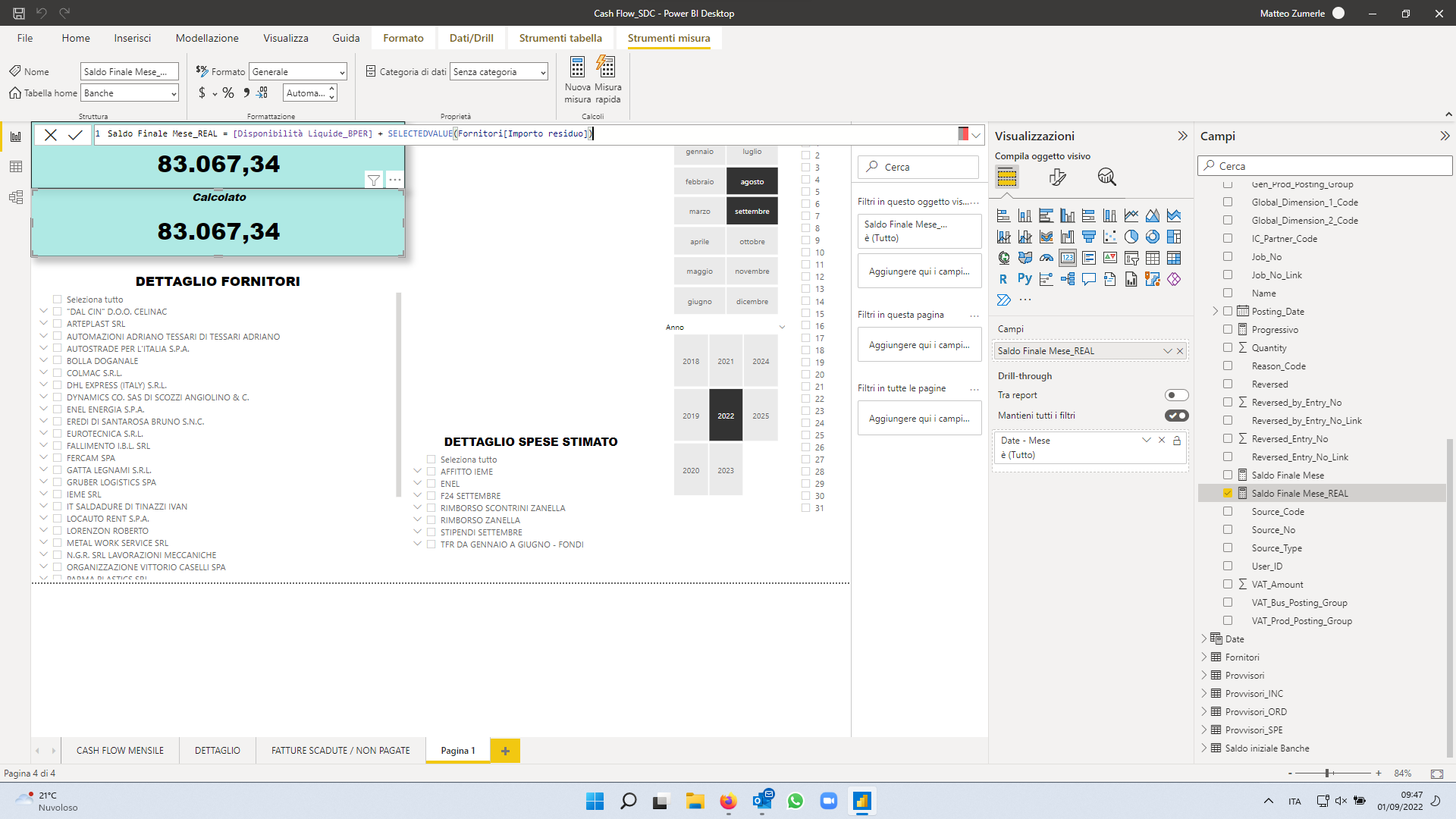Screen dimensions: 1456x819
Task: Open Model view in left sidebar
Action: point(15,197)
